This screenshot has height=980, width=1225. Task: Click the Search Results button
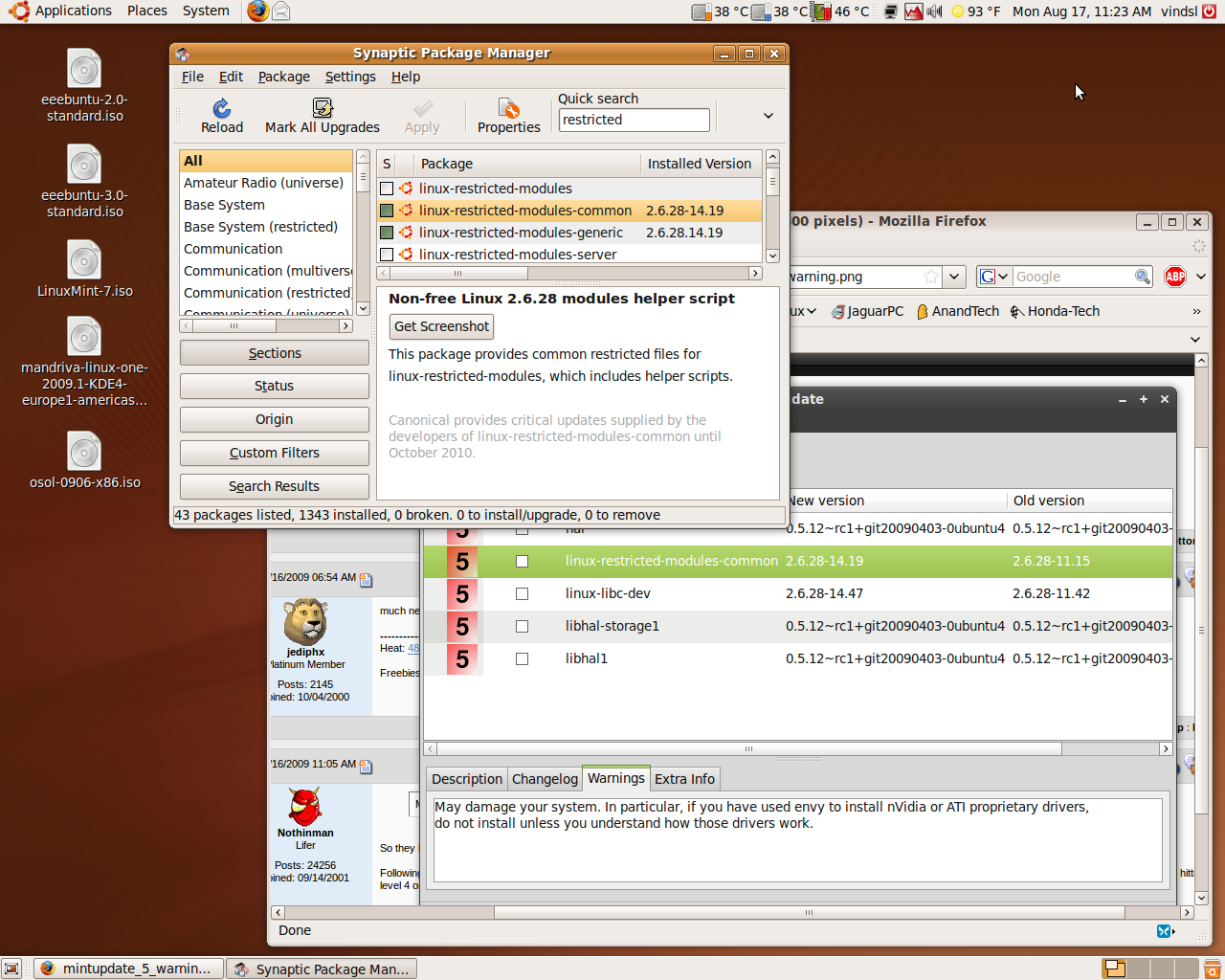click(x=275, y=486)
